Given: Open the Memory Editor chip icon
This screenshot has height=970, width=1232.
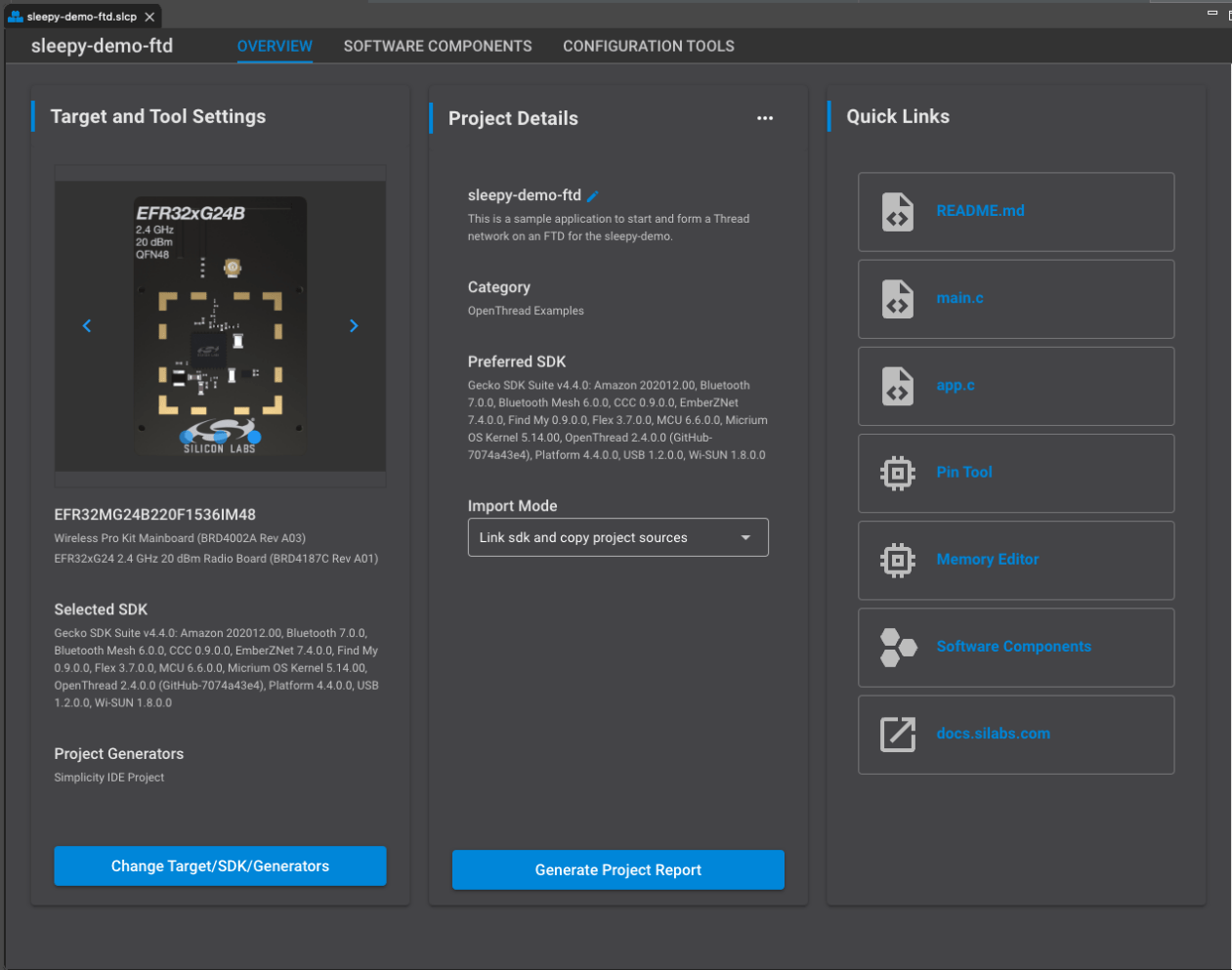Looking at the screenshot, I should click(x=897, y=560).
